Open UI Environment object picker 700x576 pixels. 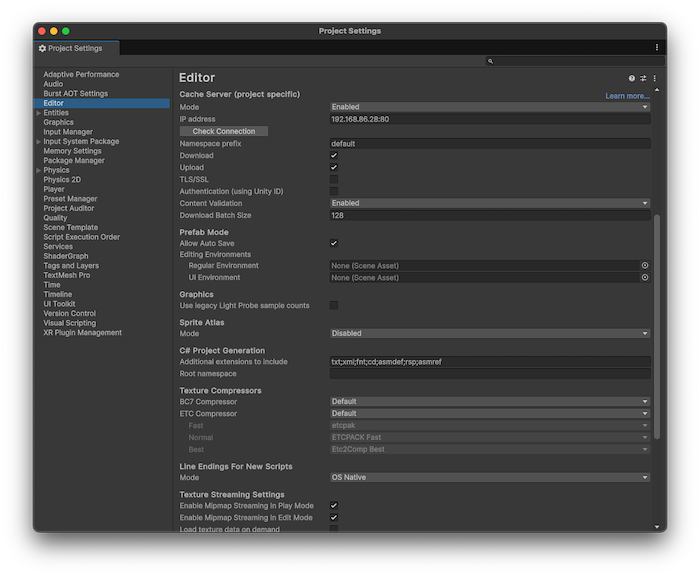[645, 278]
